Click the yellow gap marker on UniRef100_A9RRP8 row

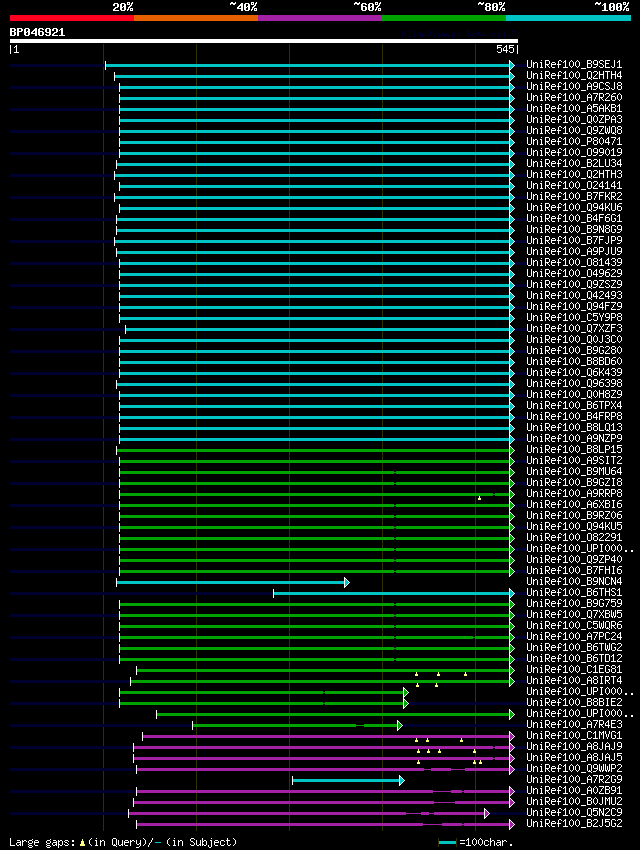click(480, 498)
